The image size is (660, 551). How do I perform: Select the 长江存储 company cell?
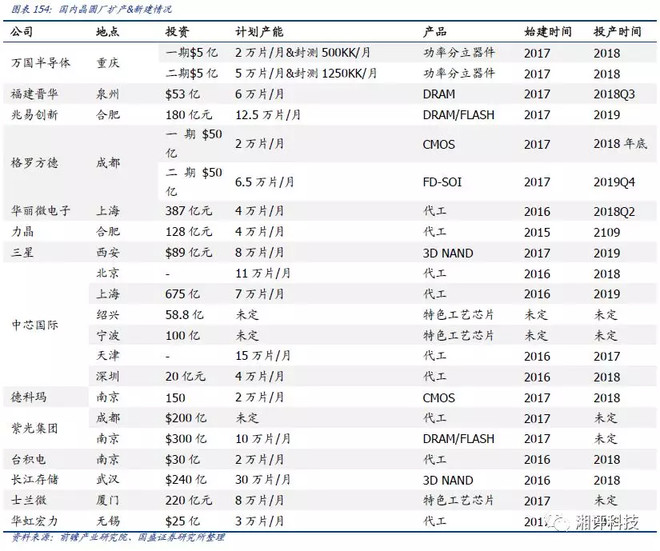(34, 479)
